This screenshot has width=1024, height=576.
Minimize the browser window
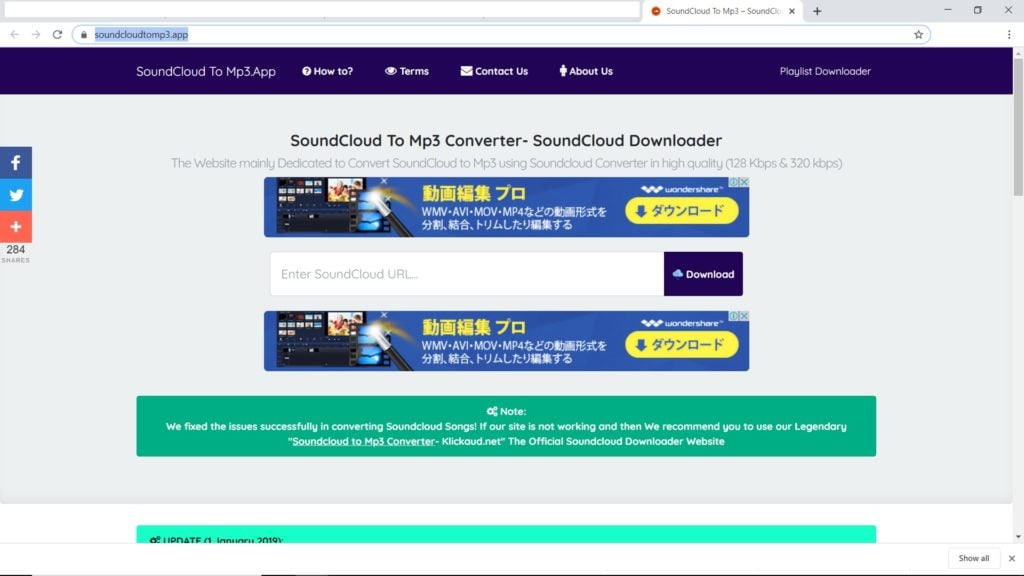coord(948,10)
